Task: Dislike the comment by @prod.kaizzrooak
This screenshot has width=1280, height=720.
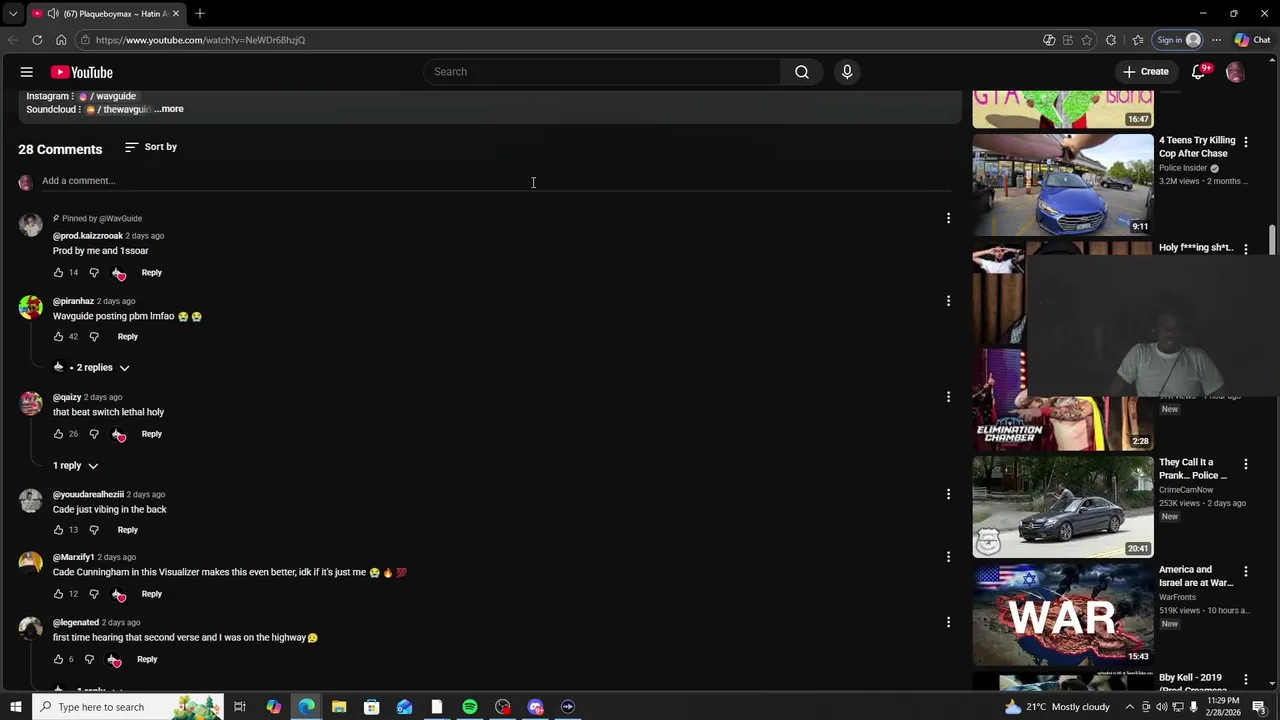Action: tap(94, 273)
